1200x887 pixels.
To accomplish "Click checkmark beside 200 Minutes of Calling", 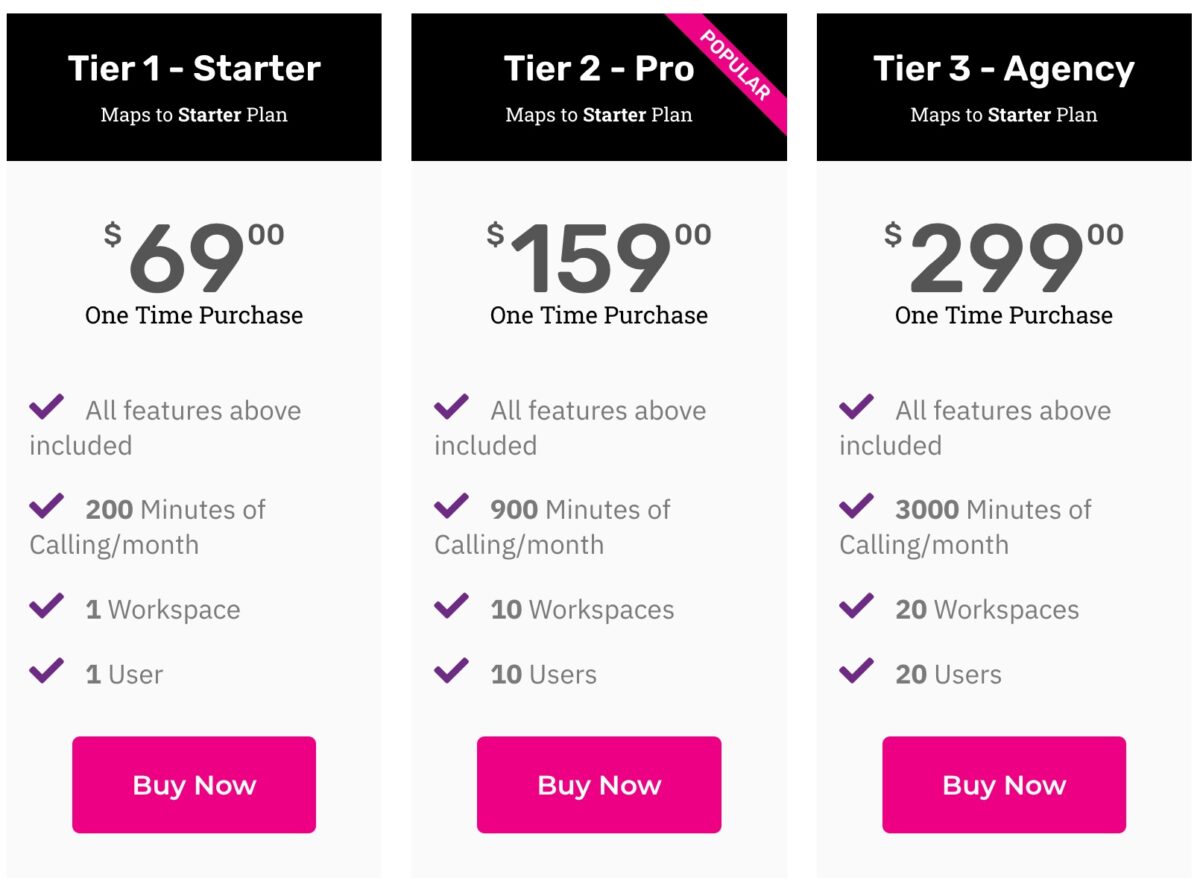I will pyautogui.click(x=47, y=506).
